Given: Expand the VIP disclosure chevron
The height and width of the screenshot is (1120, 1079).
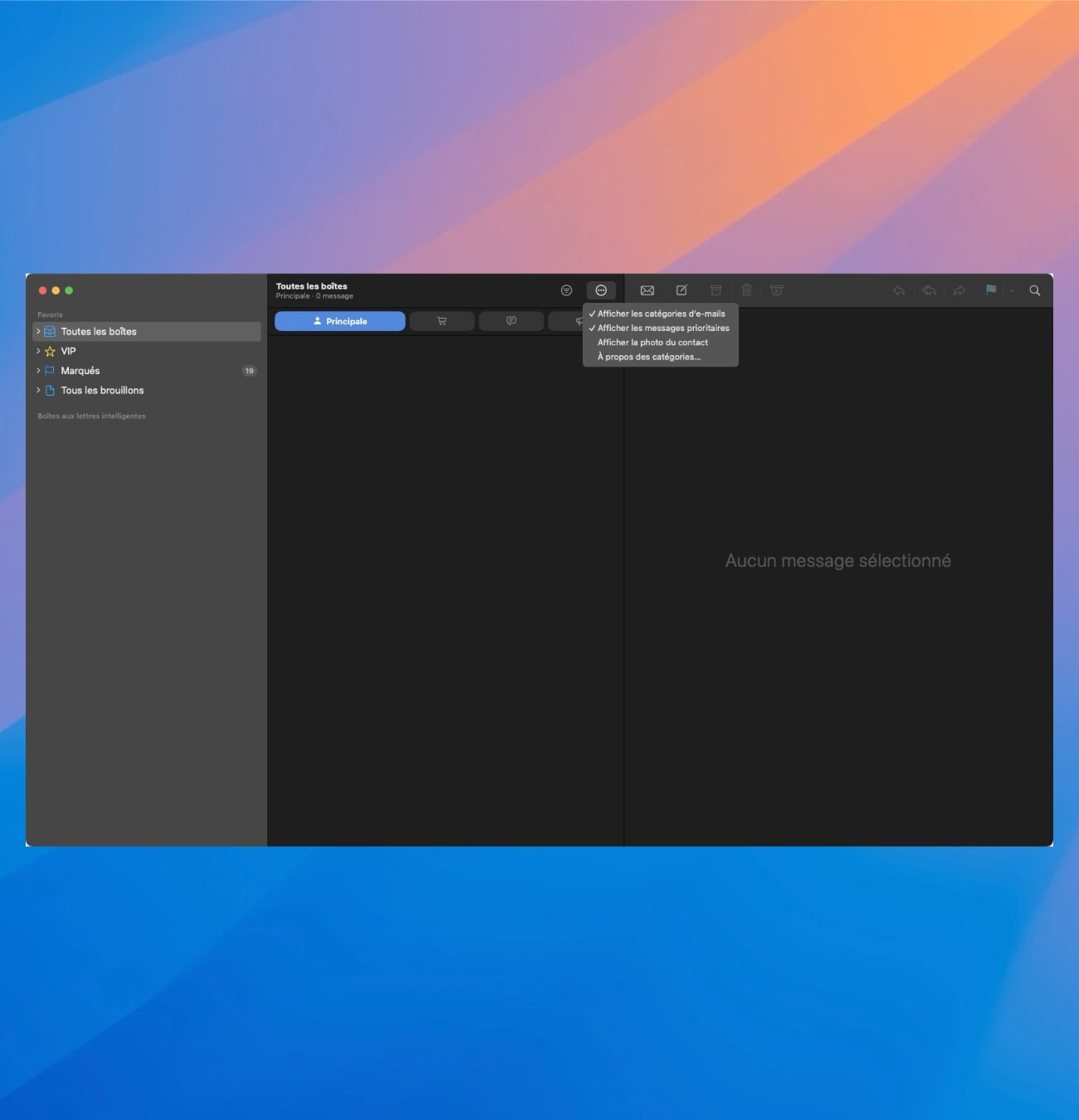Looking at the screenshot, I should point(38,351).
